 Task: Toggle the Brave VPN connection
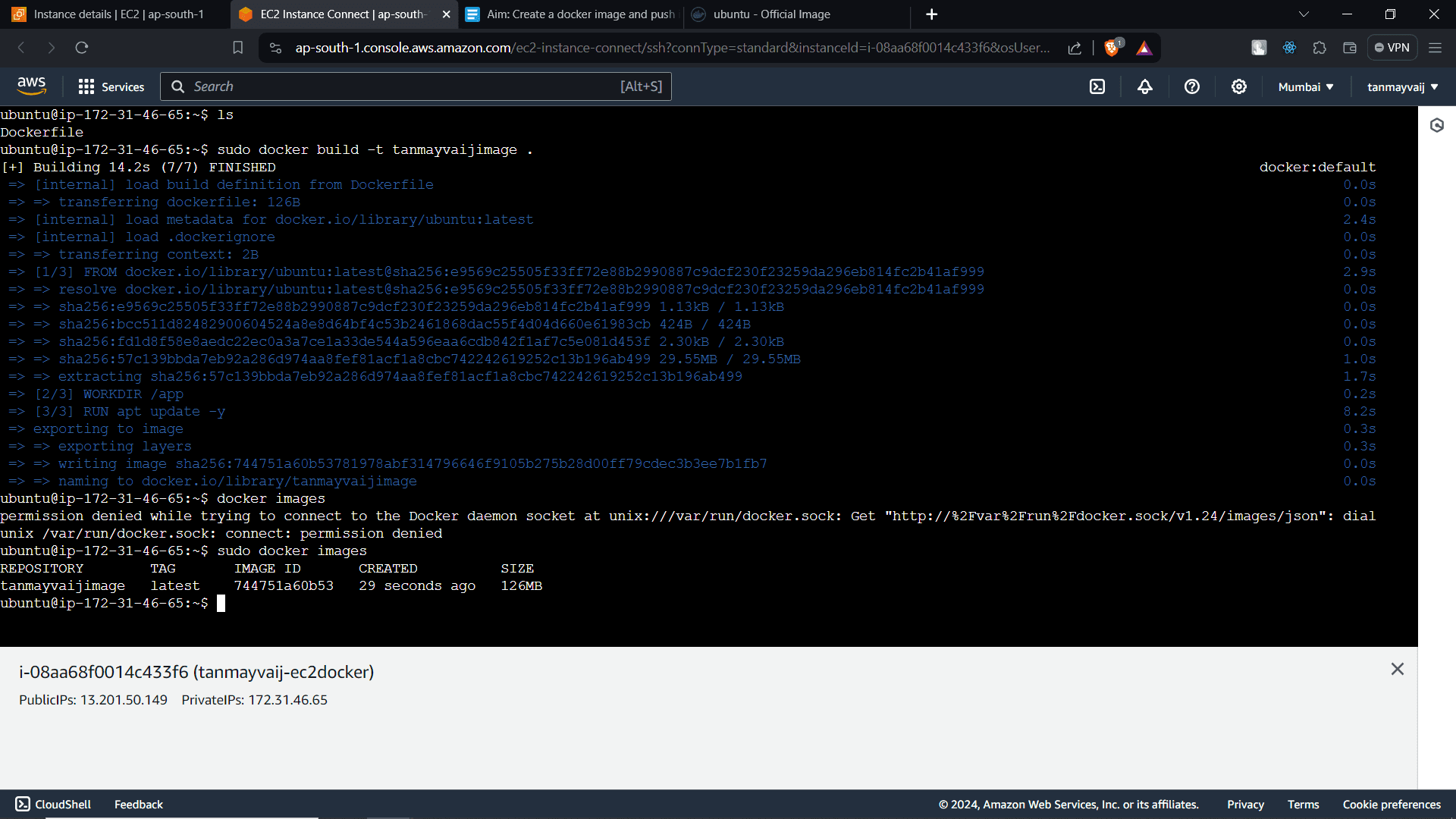1392,47
